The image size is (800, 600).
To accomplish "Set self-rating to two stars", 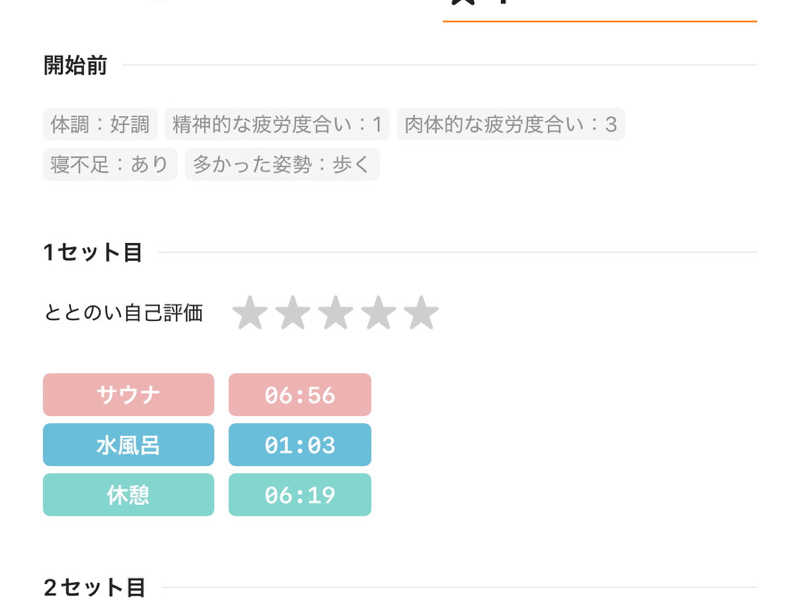I will 292,313.
